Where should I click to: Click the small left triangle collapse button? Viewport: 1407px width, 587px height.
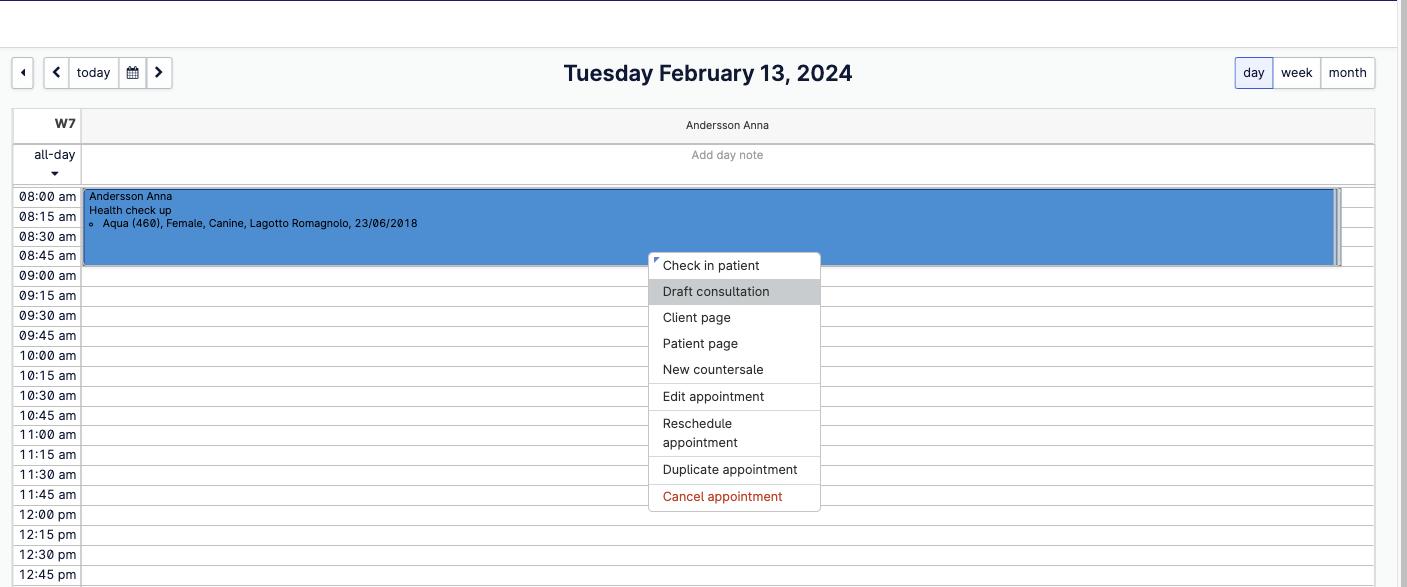[x=23, y=73]
